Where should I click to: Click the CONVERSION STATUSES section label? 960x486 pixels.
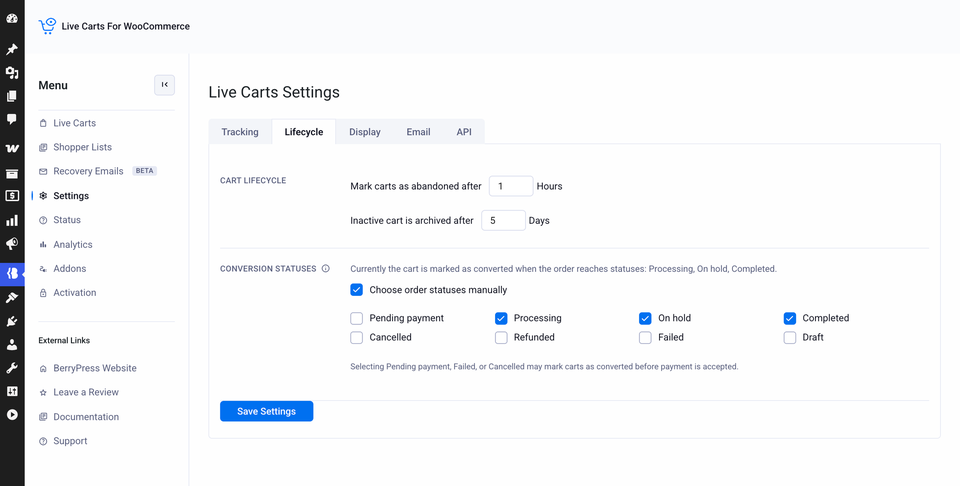coord(268,268)
